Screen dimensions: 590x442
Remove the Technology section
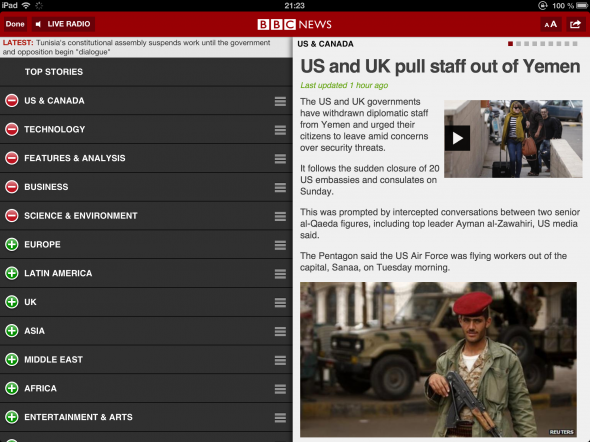pos(12,129)
